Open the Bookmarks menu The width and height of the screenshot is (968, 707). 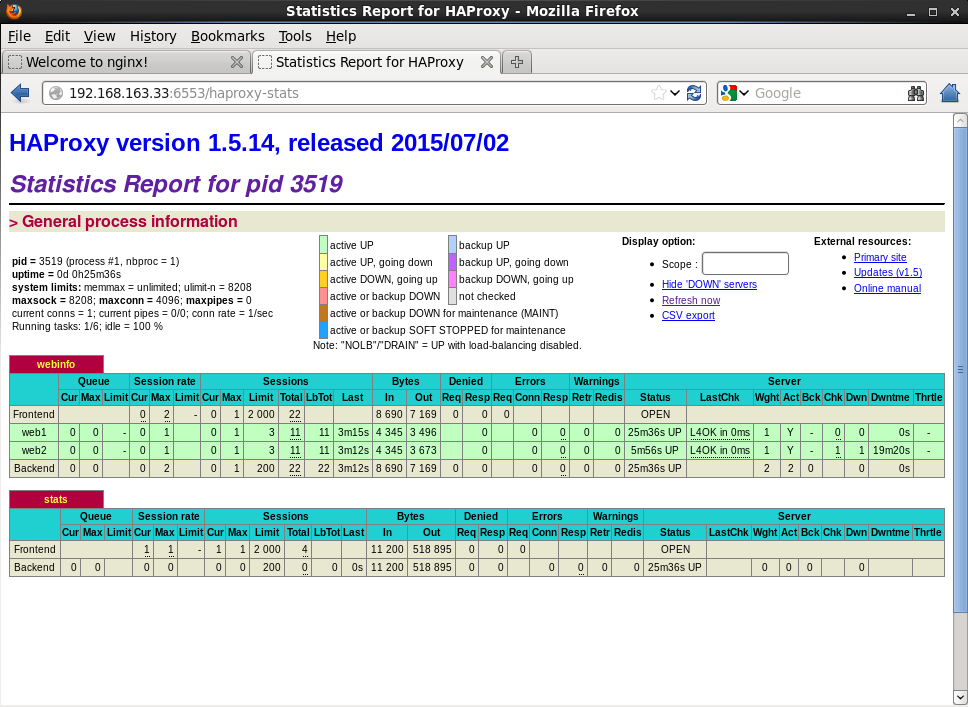(x=227, y=36)
